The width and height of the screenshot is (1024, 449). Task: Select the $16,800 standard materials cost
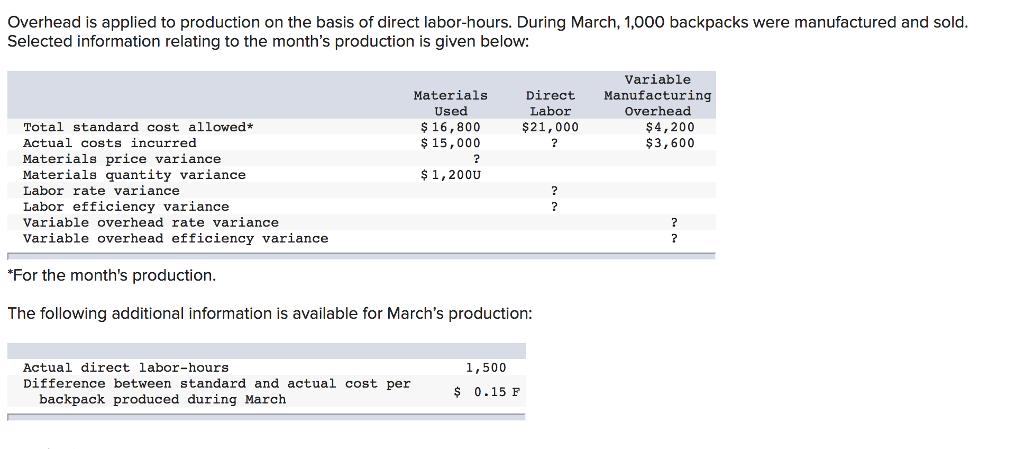pyautogui.click(x=451, y=127)
